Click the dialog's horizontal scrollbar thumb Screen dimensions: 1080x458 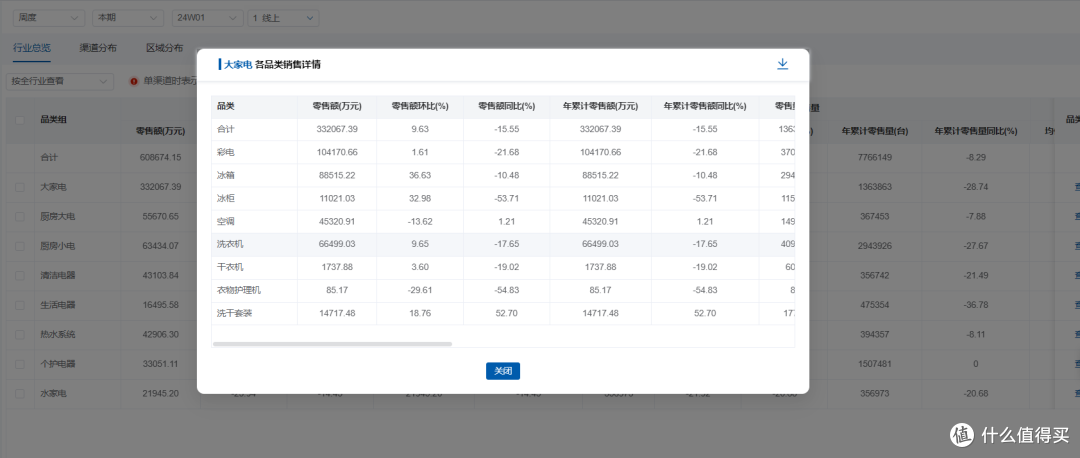[332, 343]
